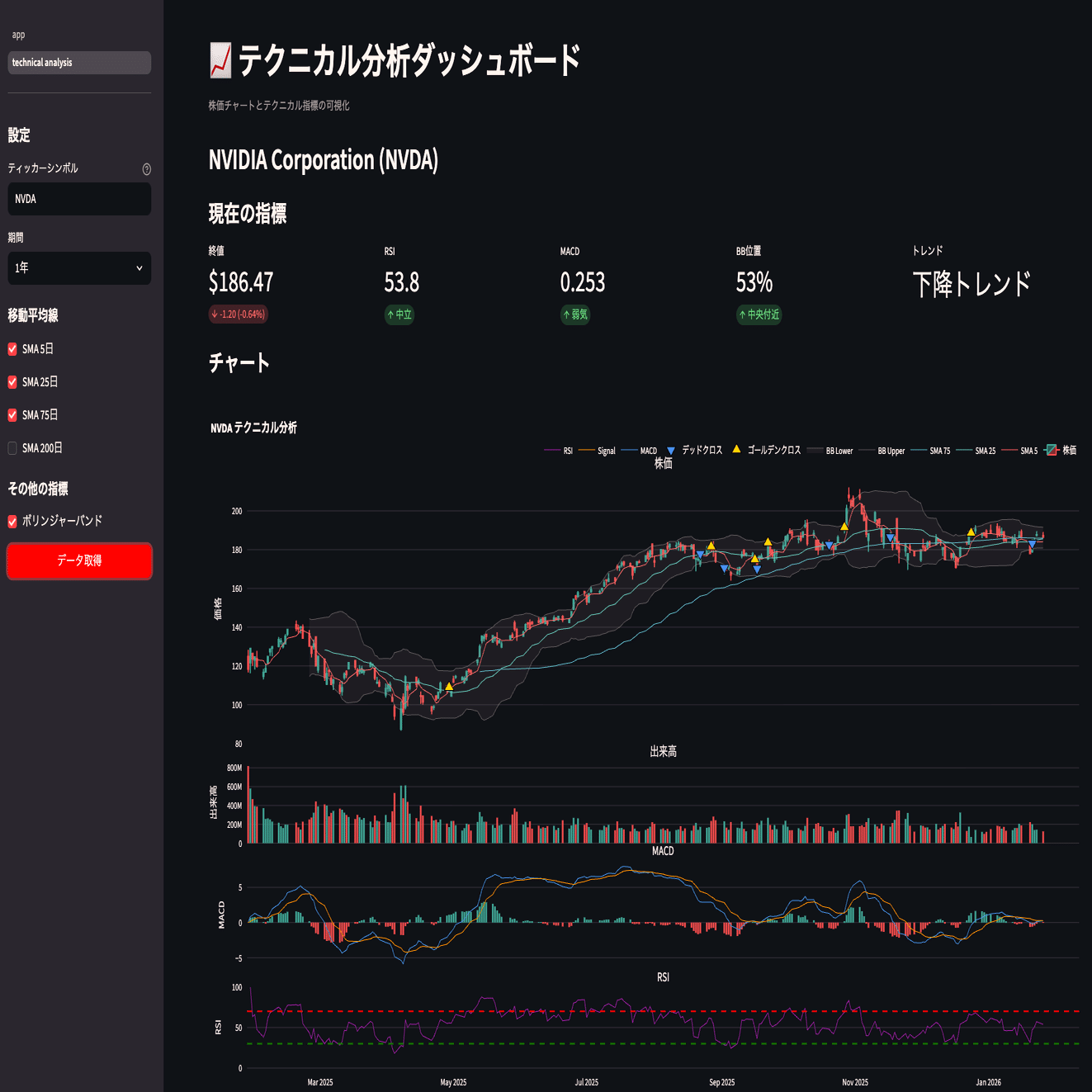Screen dimensions: 1092x1092
Task: Click the May 2025 axis label
Action: [x=453, y=1082]
